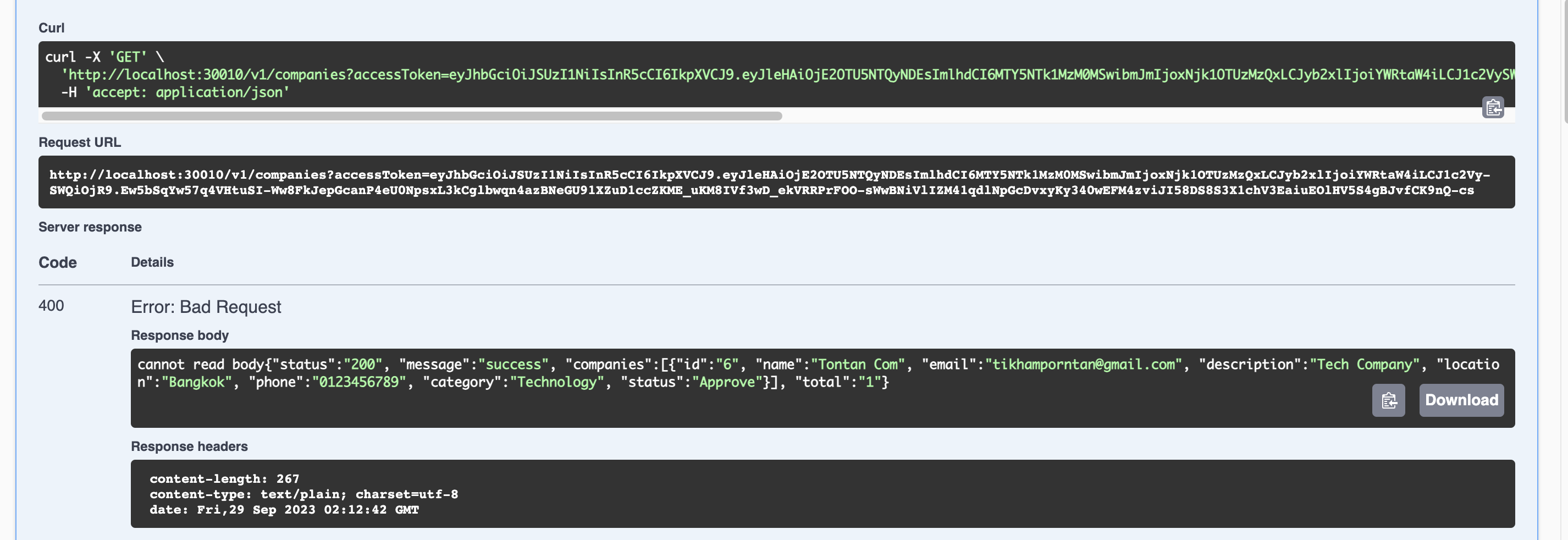
Task: Click the 400 status code label
Action: coord(51,306)
